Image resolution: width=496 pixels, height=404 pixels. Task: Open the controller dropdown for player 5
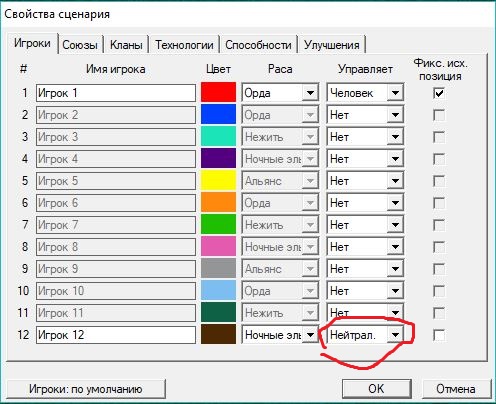[x=365, y=181]
